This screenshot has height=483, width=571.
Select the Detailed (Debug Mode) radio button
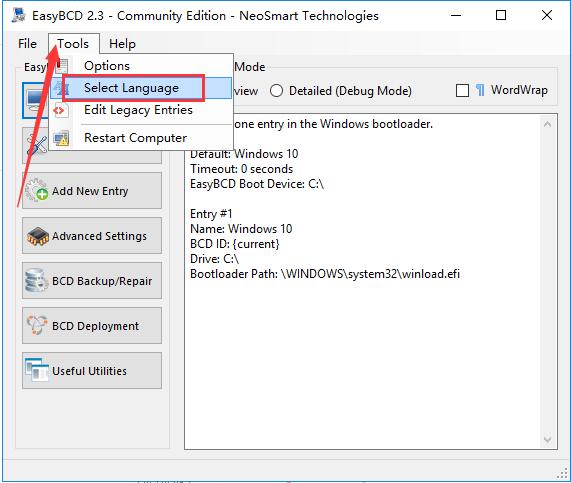pyautogui.click(x=276, y=90)
